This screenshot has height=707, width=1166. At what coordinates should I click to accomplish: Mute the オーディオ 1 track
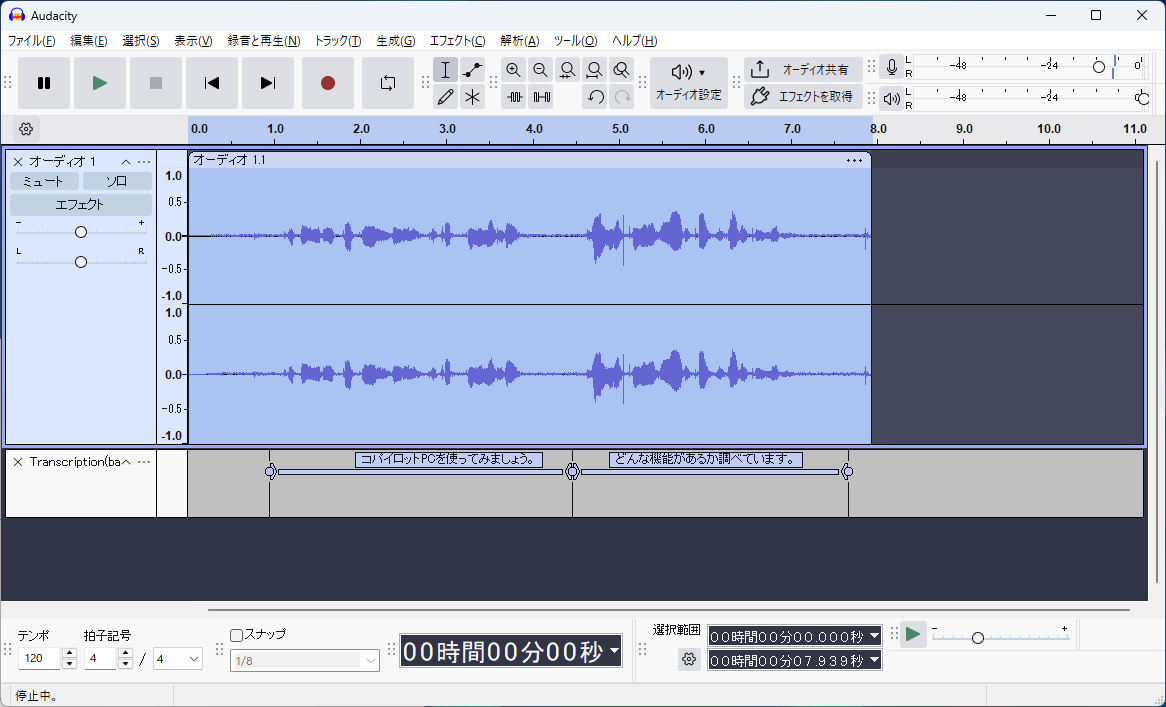43,181
